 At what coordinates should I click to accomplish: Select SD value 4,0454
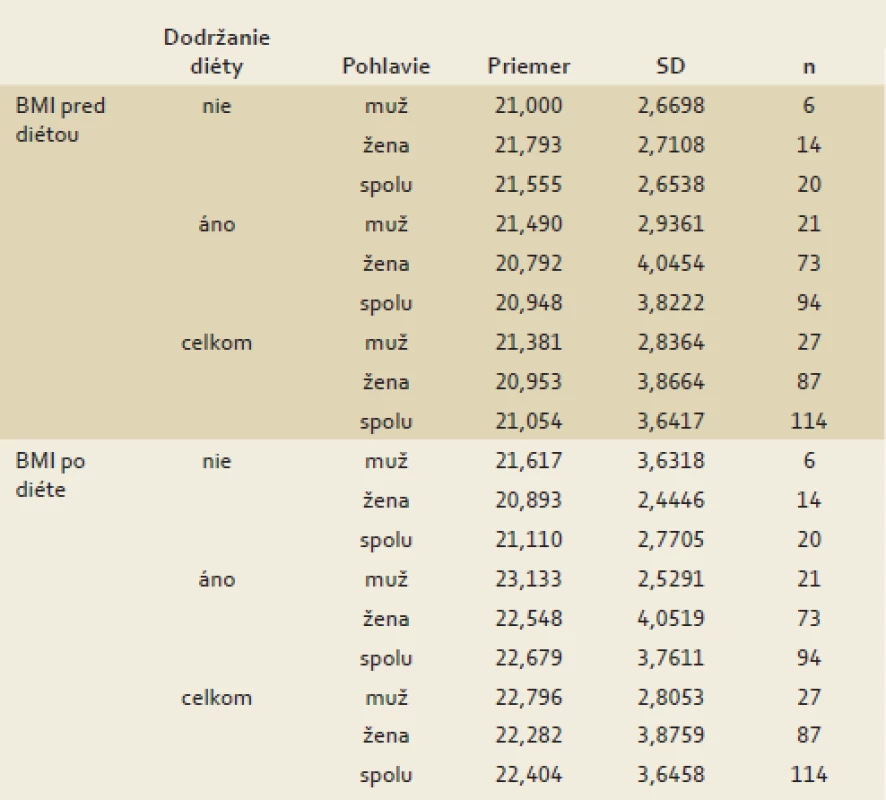point(671,264)
